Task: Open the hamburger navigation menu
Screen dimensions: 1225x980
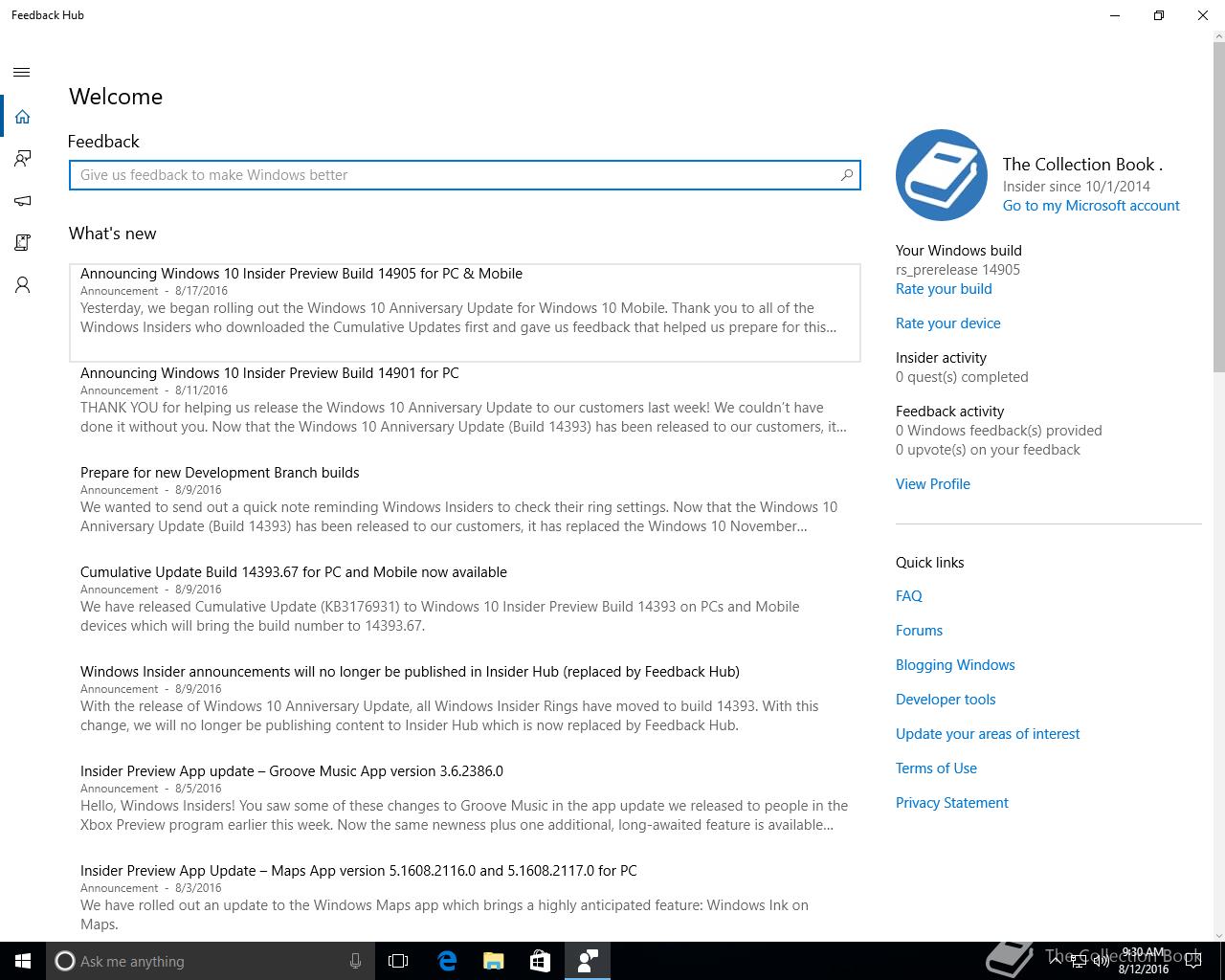Action: (x=22, y=72)
